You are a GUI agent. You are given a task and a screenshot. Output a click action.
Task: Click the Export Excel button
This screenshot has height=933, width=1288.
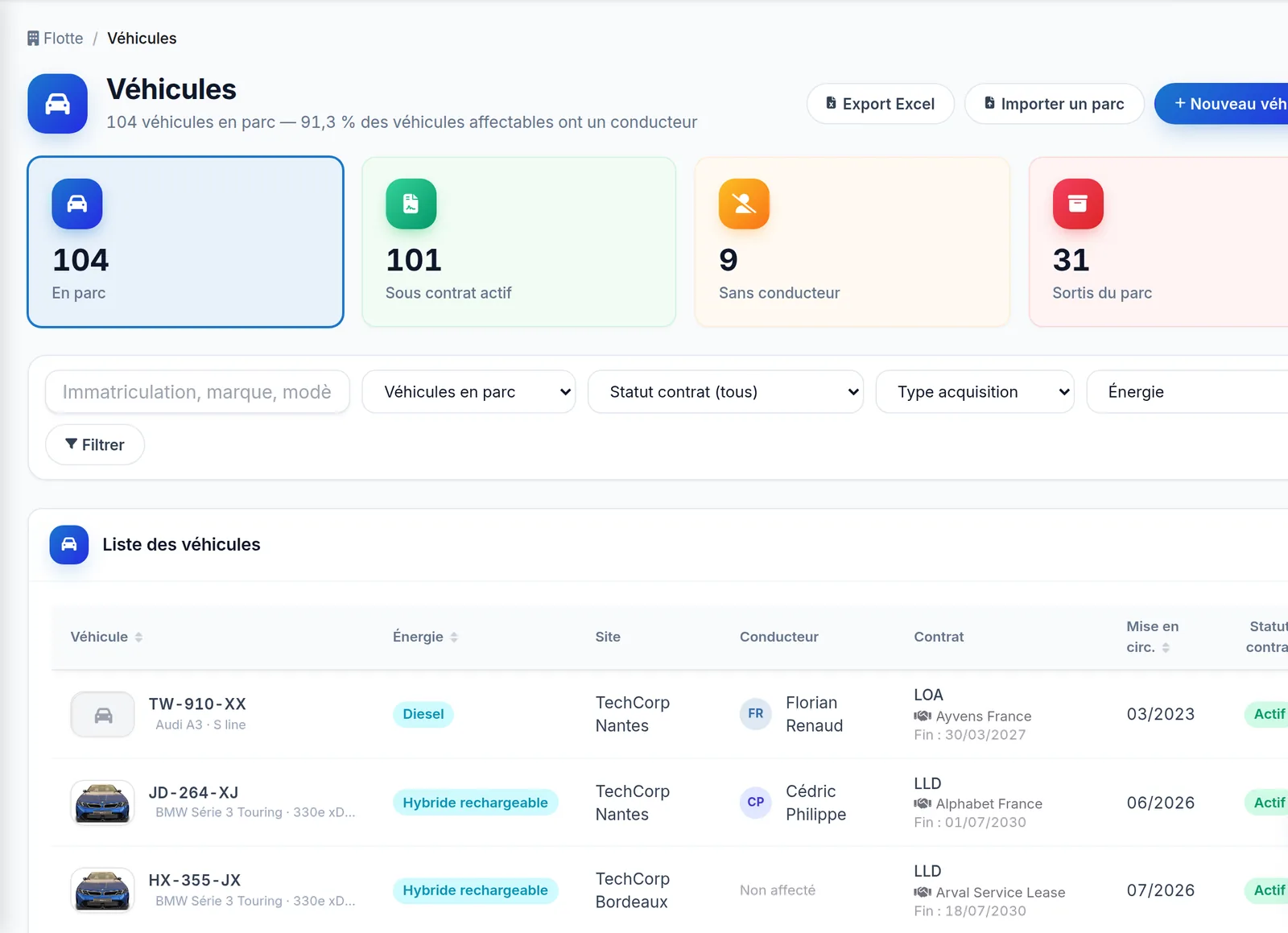[881, 104]
